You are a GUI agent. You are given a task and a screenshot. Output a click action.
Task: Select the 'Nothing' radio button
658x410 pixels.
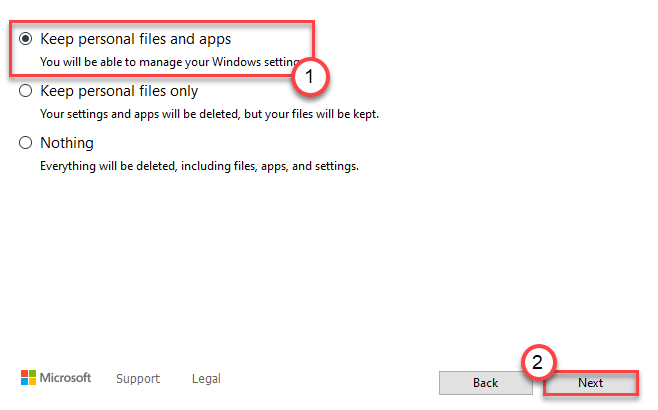tap(26, 143)
